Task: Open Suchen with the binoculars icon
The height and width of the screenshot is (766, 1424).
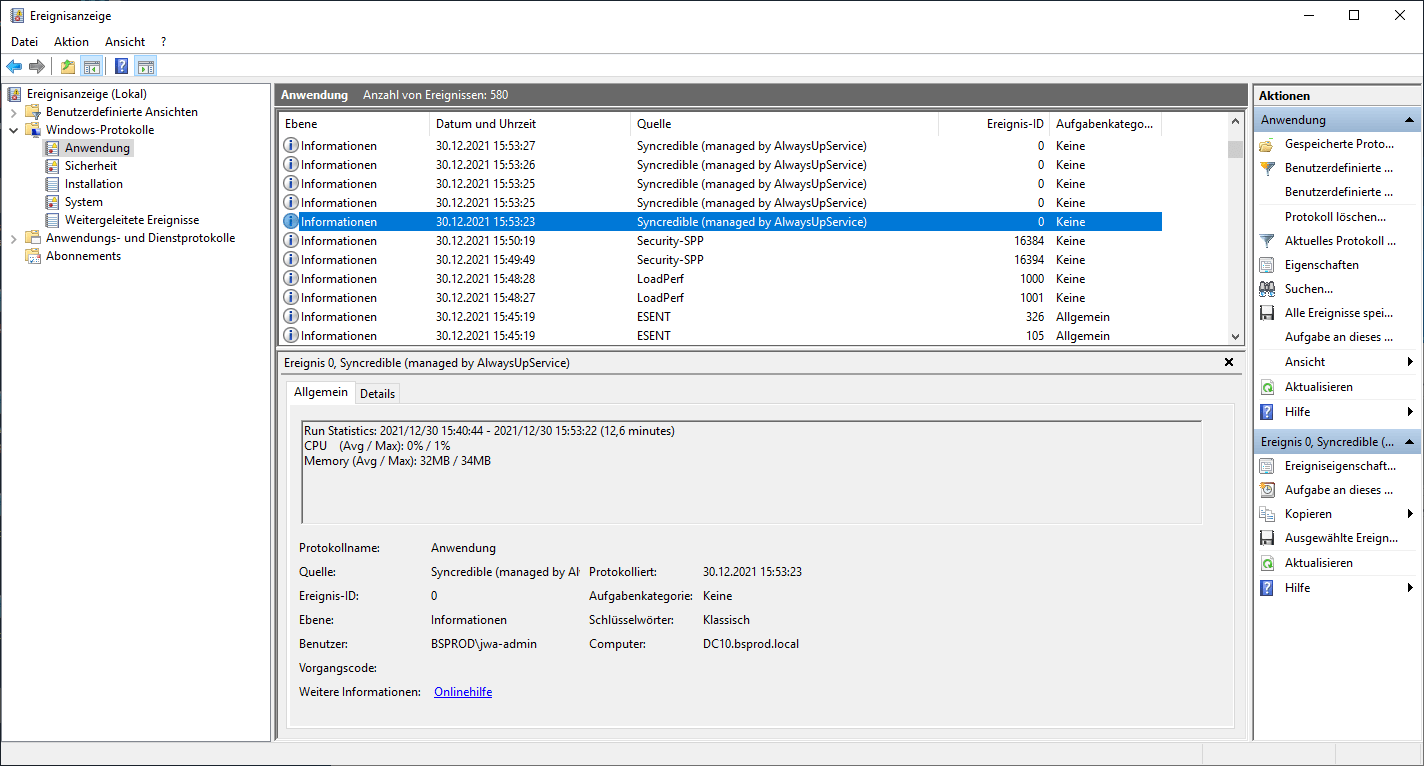Action: [1267, 289]
